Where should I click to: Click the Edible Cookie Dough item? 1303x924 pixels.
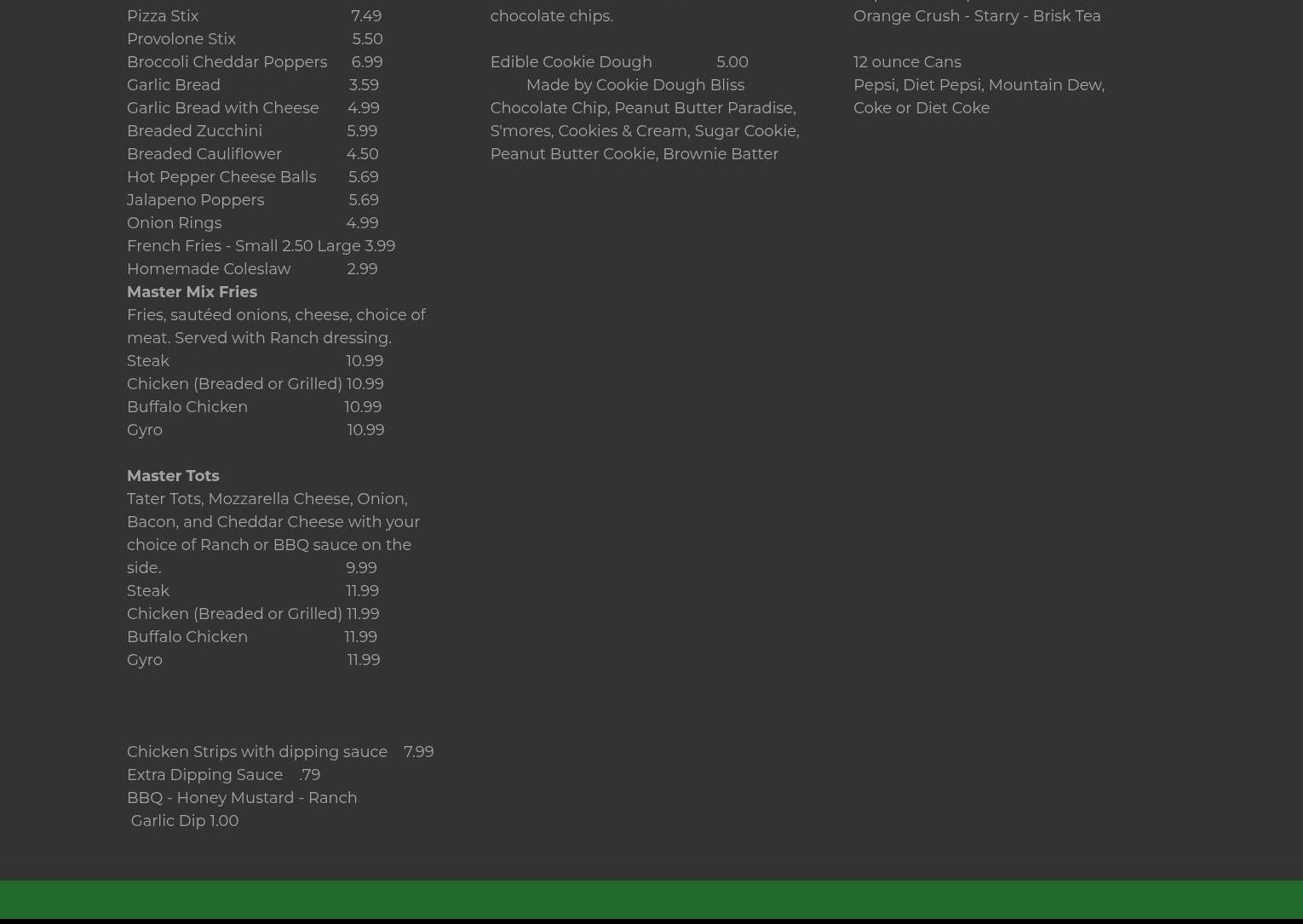[571, 62]
